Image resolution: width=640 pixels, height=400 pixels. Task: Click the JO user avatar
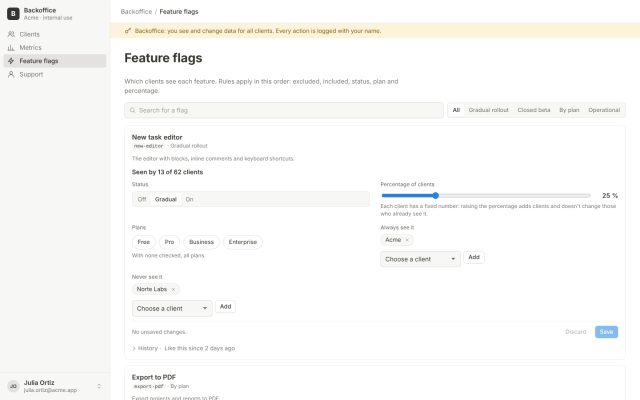13,386
